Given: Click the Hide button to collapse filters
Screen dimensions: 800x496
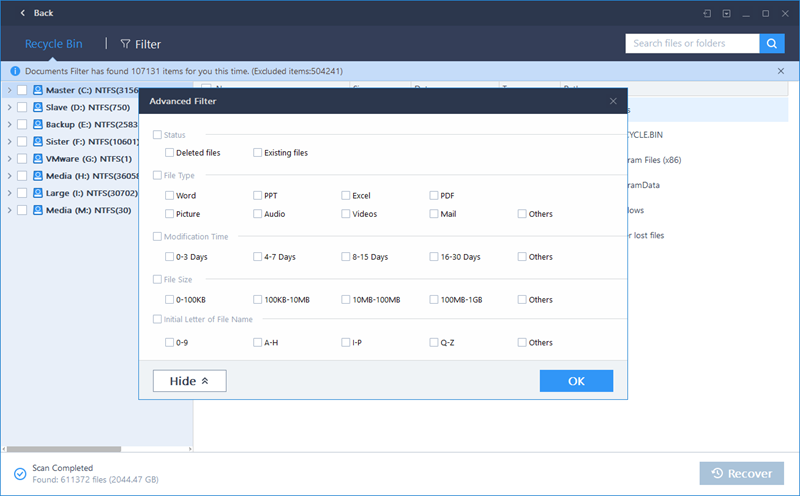Looking at the screenshot, I should click(x=189, y=381).
